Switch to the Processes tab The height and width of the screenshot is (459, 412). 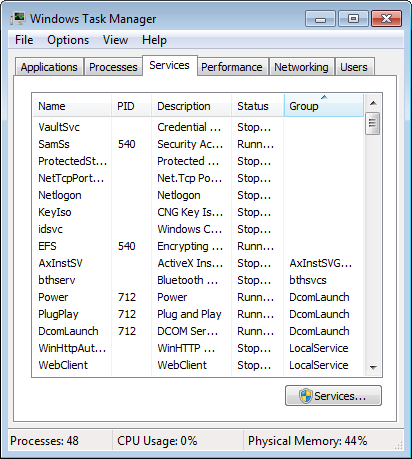click(x=113, y=67)
